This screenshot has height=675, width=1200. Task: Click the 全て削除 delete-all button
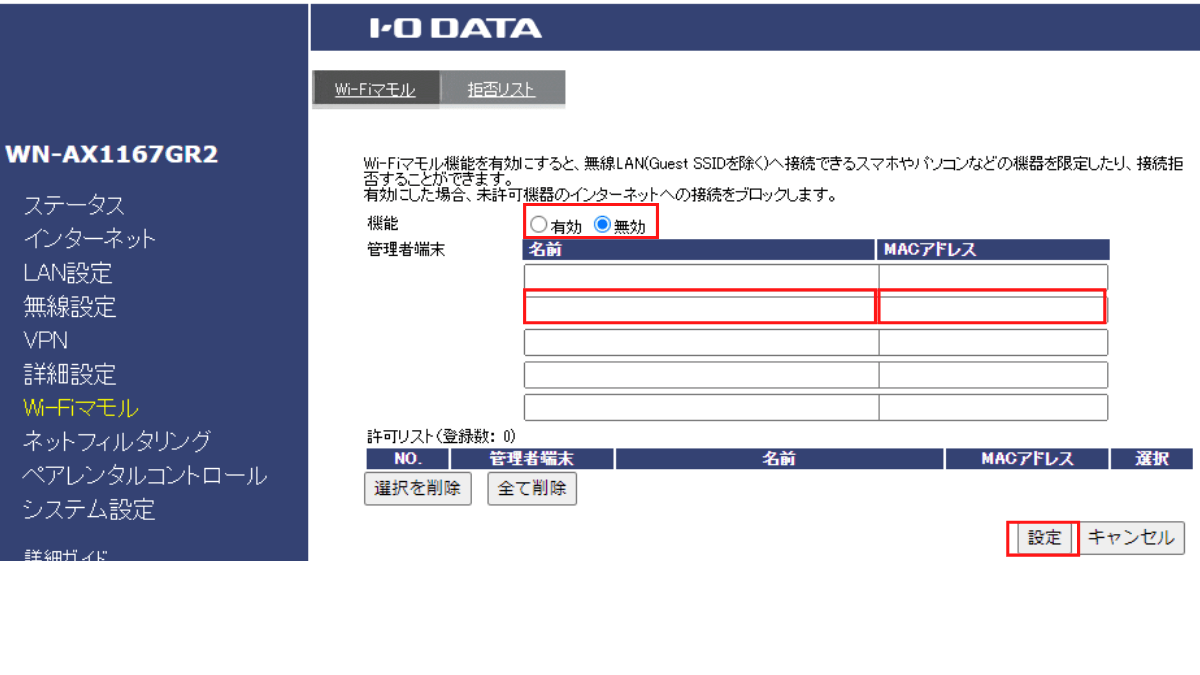531,488
